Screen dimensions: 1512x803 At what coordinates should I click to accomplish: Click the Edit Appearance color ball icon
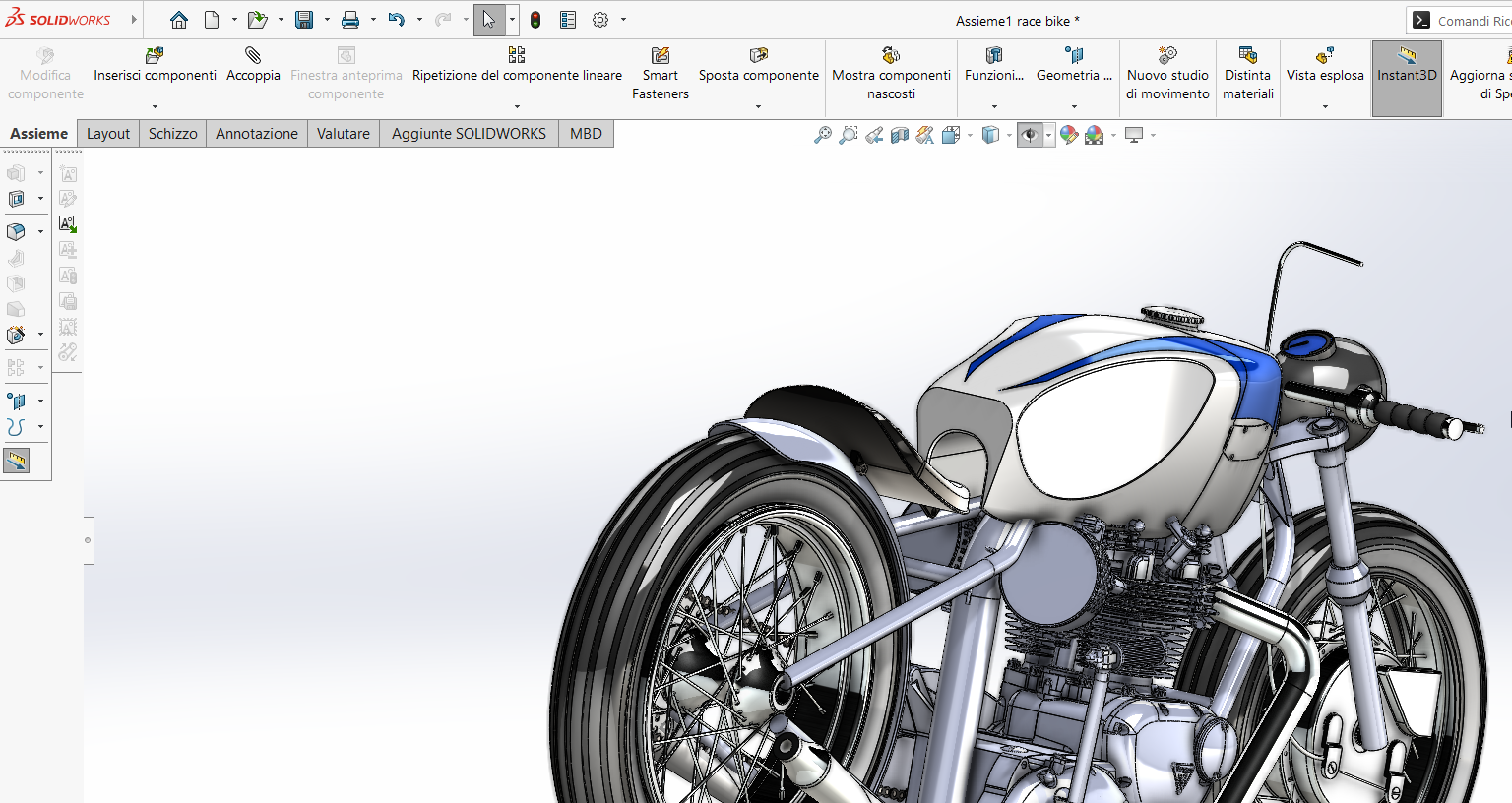[1069, 135]
